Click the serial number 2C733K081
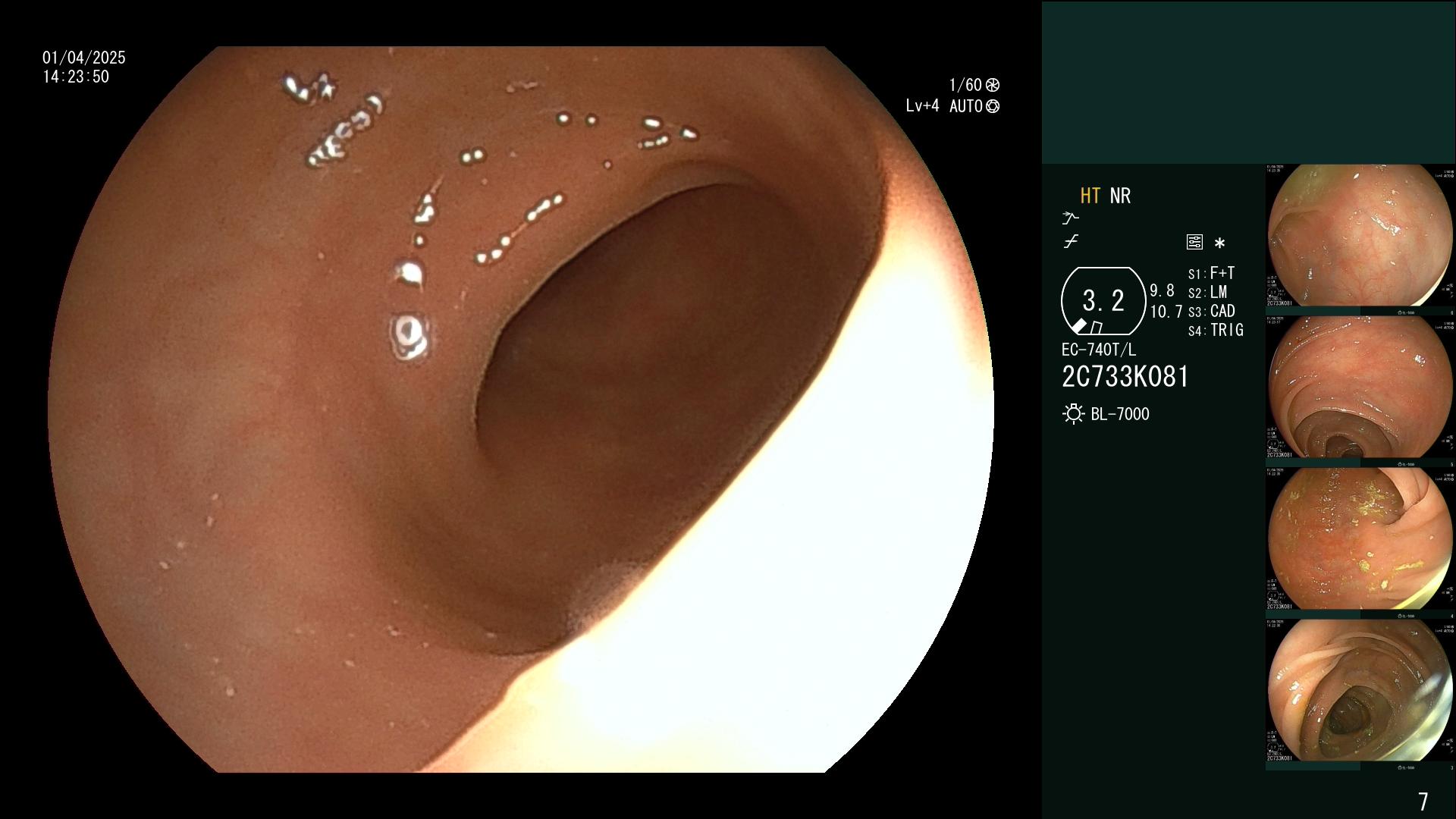The height and width of the screenshot is (819, 1456). tap(1125, 377)
